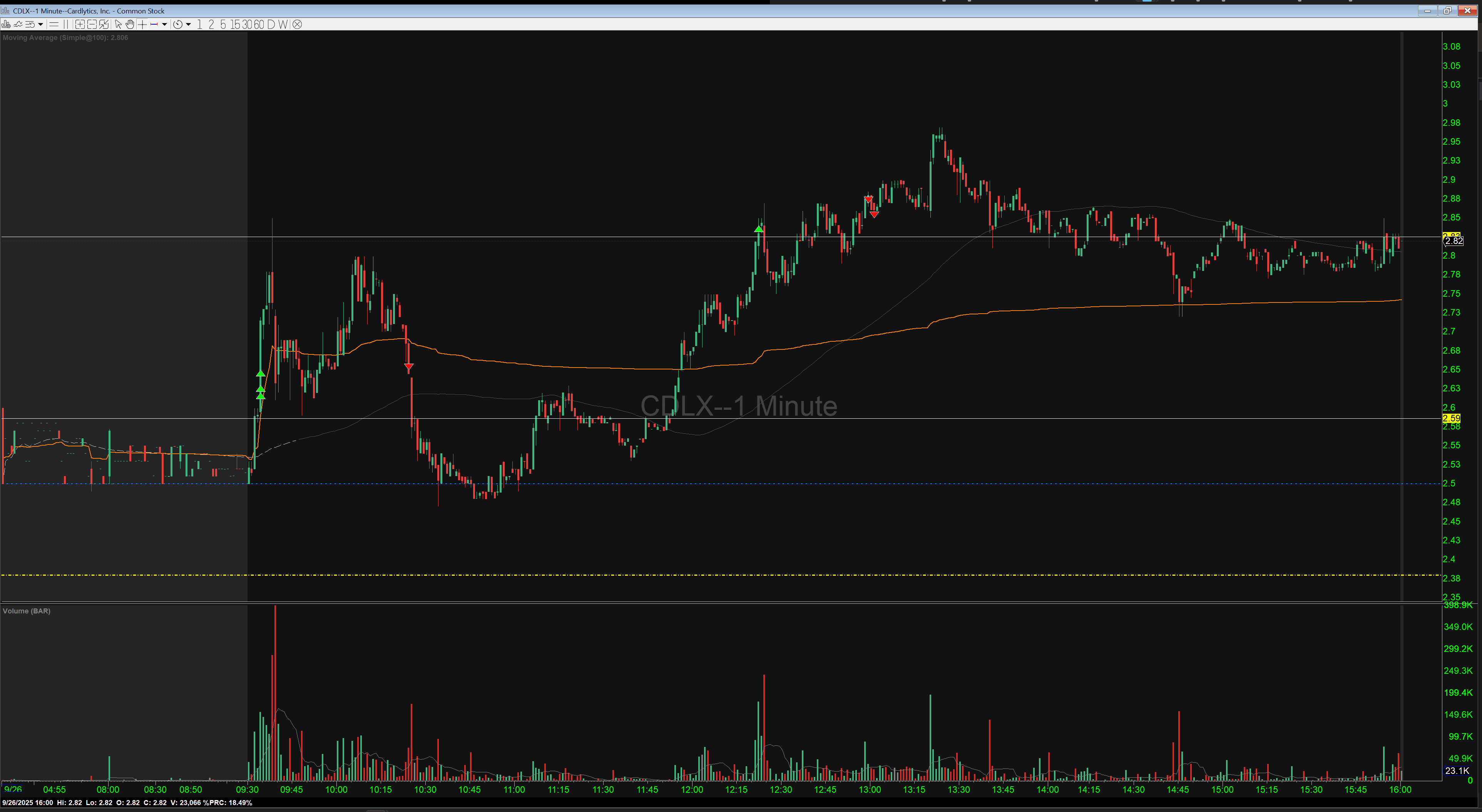Select the 60 minute interval button

tap(259, 24)
